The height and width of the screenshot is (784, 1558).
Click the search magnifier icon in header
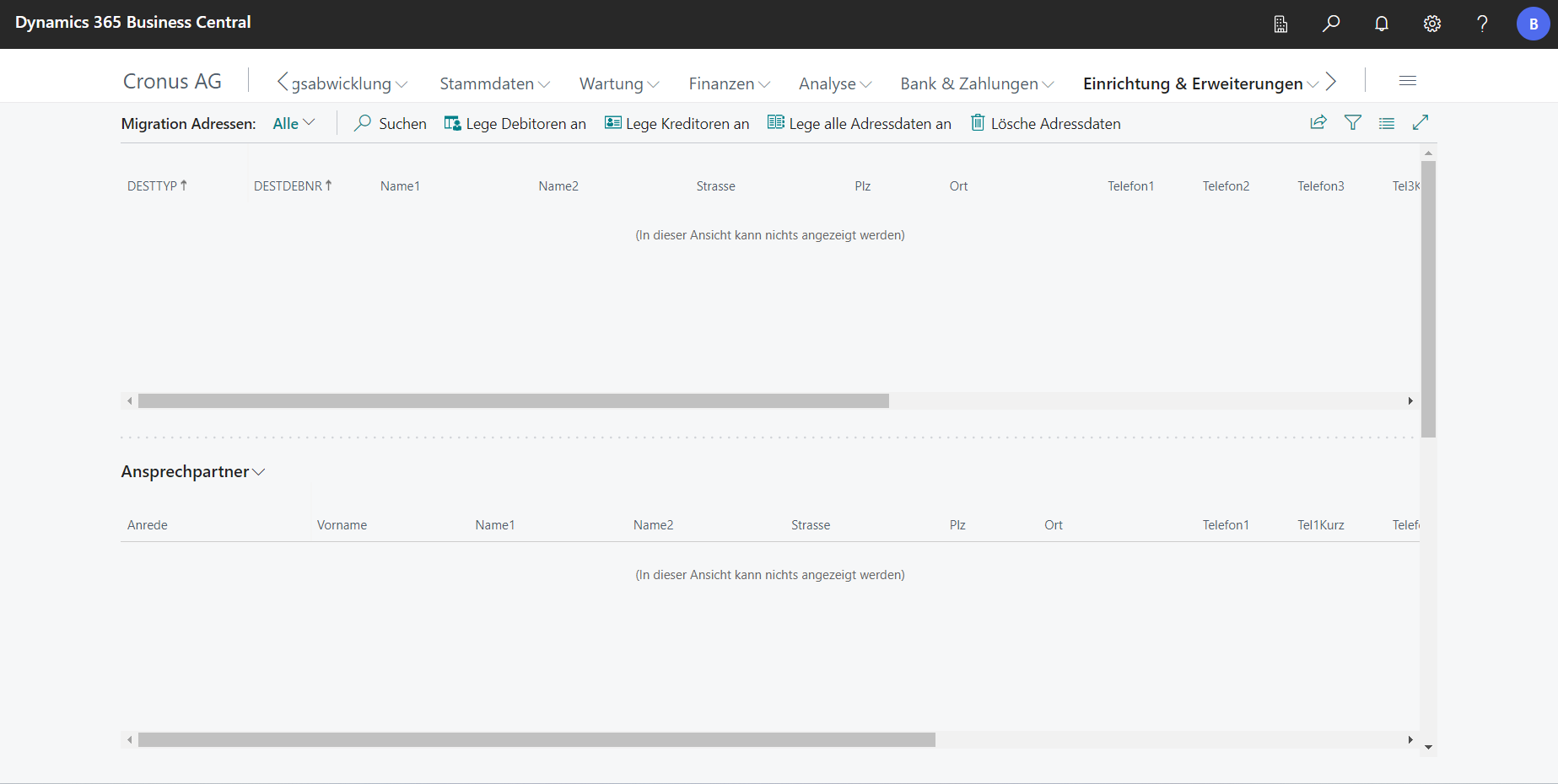tap(1331, 24)
